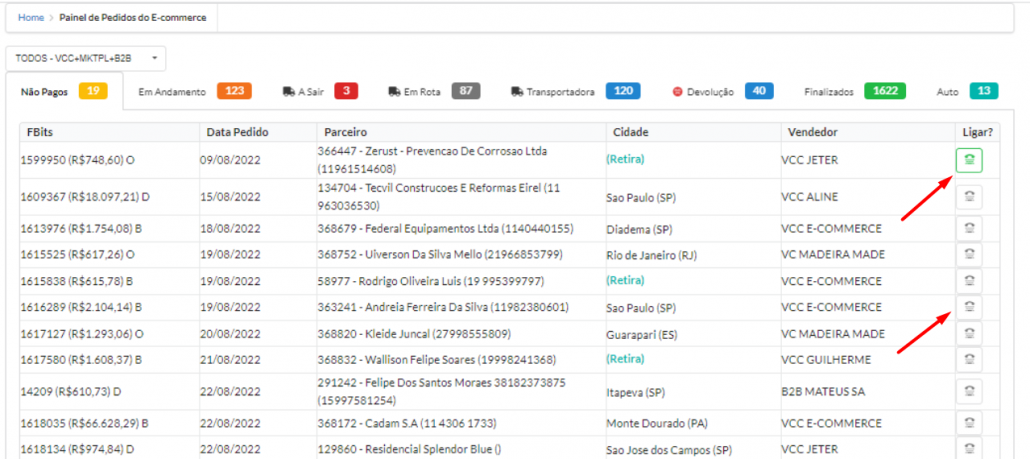Click the green call icon for order 1599950
Image resolution: width=1030 pixels, height=459 pixels.
[969, 160]
